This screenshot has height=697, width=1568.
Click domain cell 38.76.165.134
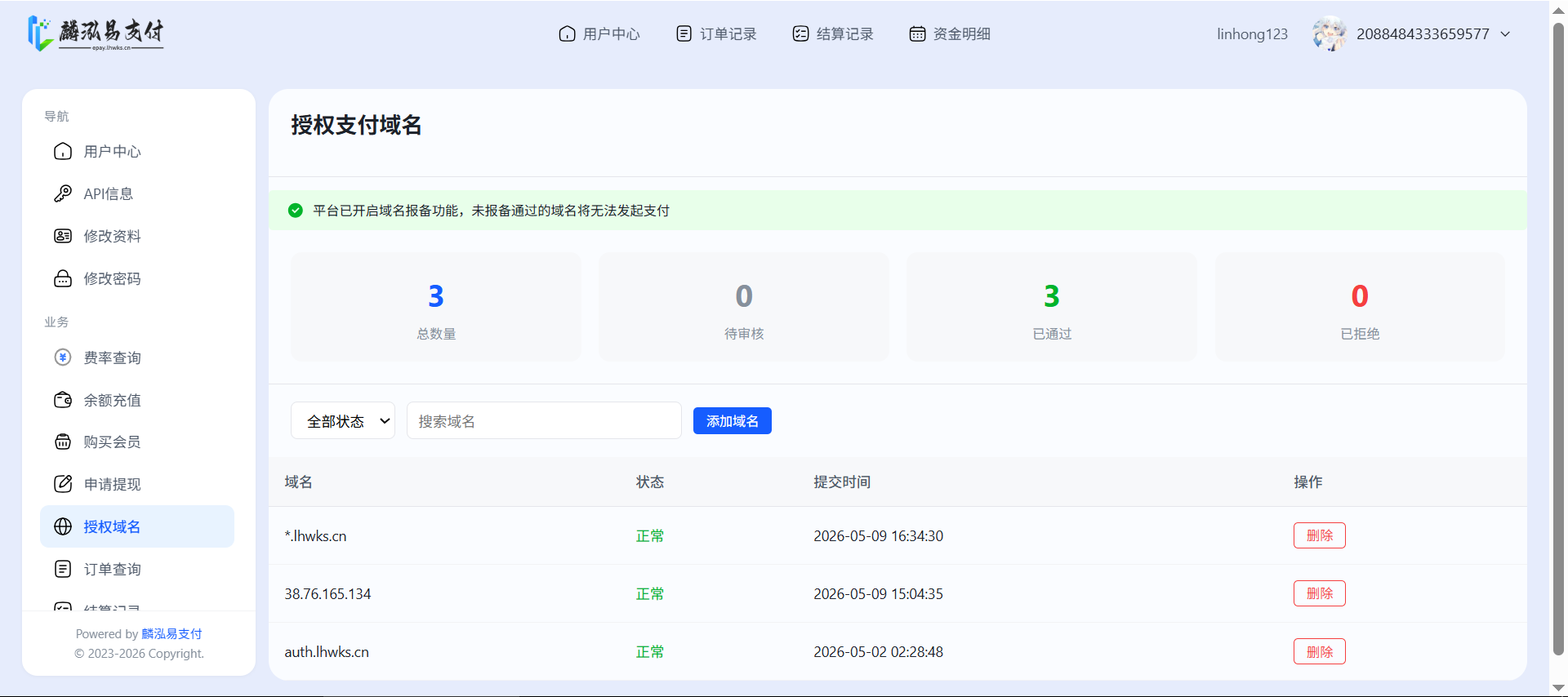tap(327, 594)
